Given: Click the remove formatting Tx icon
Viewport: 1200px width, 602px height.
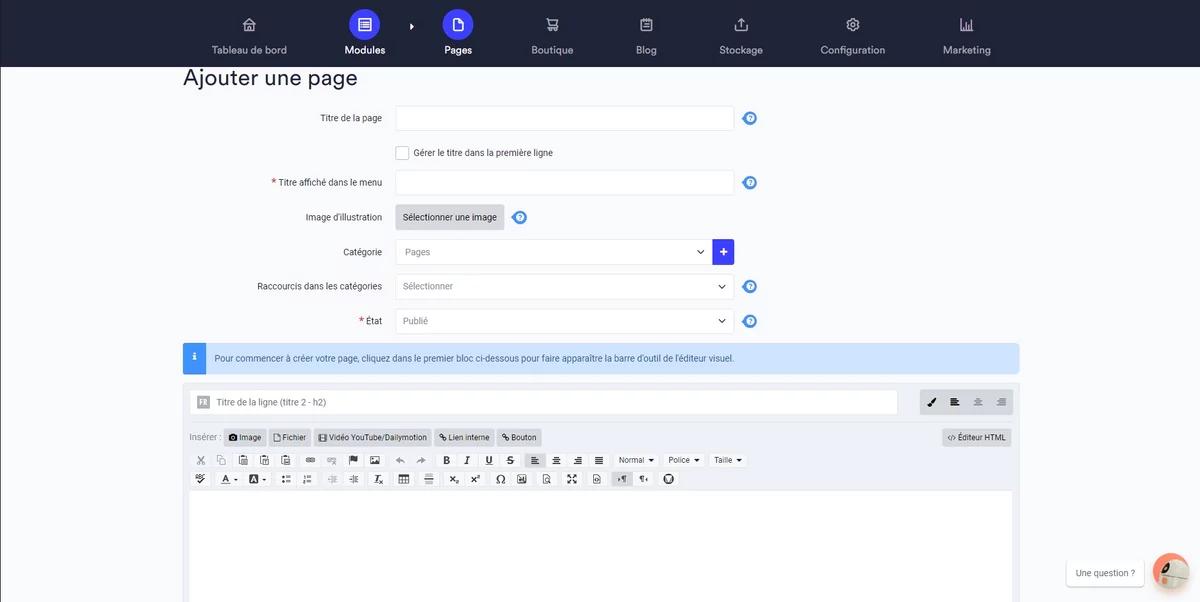Looking at the screenshot, I should tap(379, 479).
